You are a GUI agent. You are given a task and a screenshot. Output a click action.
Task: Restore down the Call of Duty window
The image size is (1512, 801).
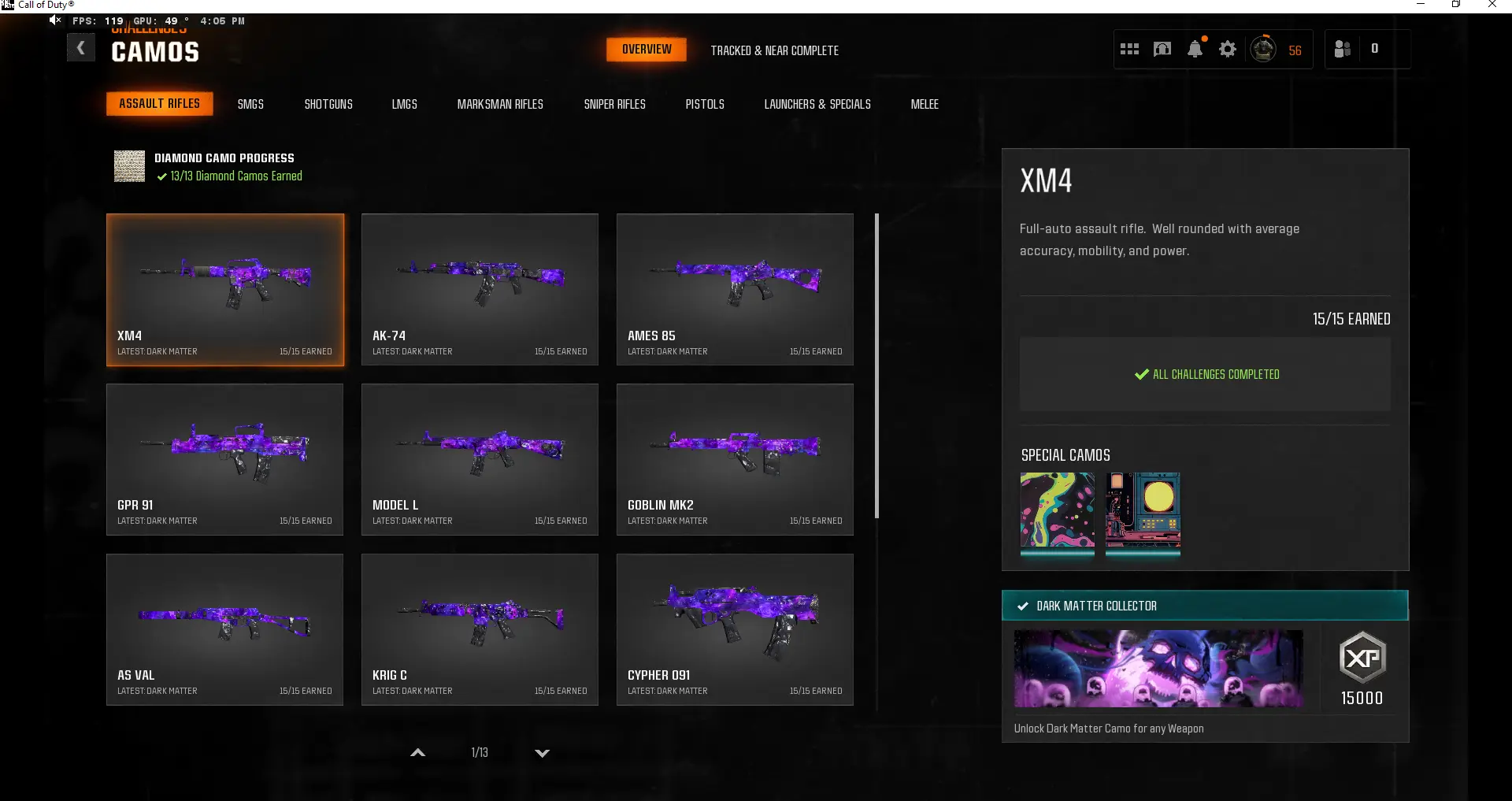[1456, 5]
